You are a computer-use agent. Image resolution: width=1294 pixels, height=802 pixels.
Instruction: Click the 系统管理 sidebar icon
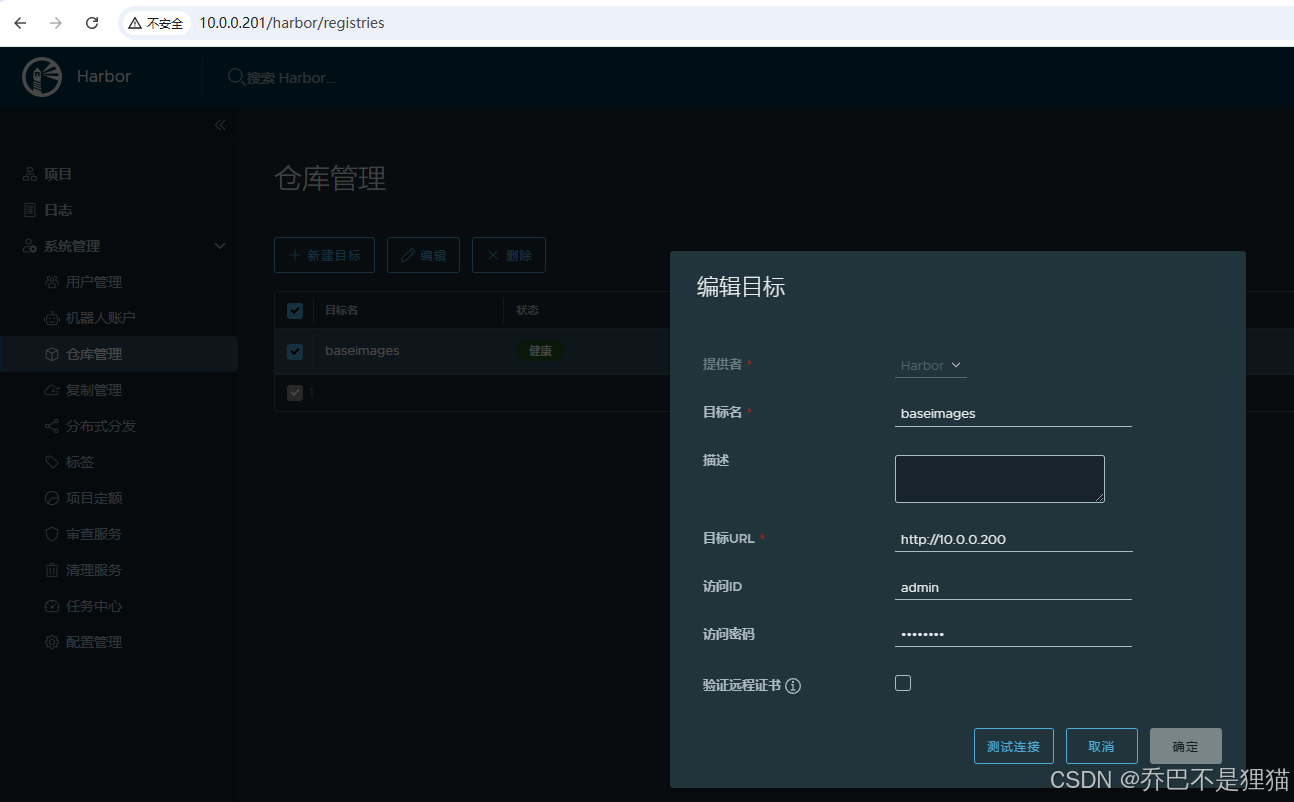coord(30,246)
